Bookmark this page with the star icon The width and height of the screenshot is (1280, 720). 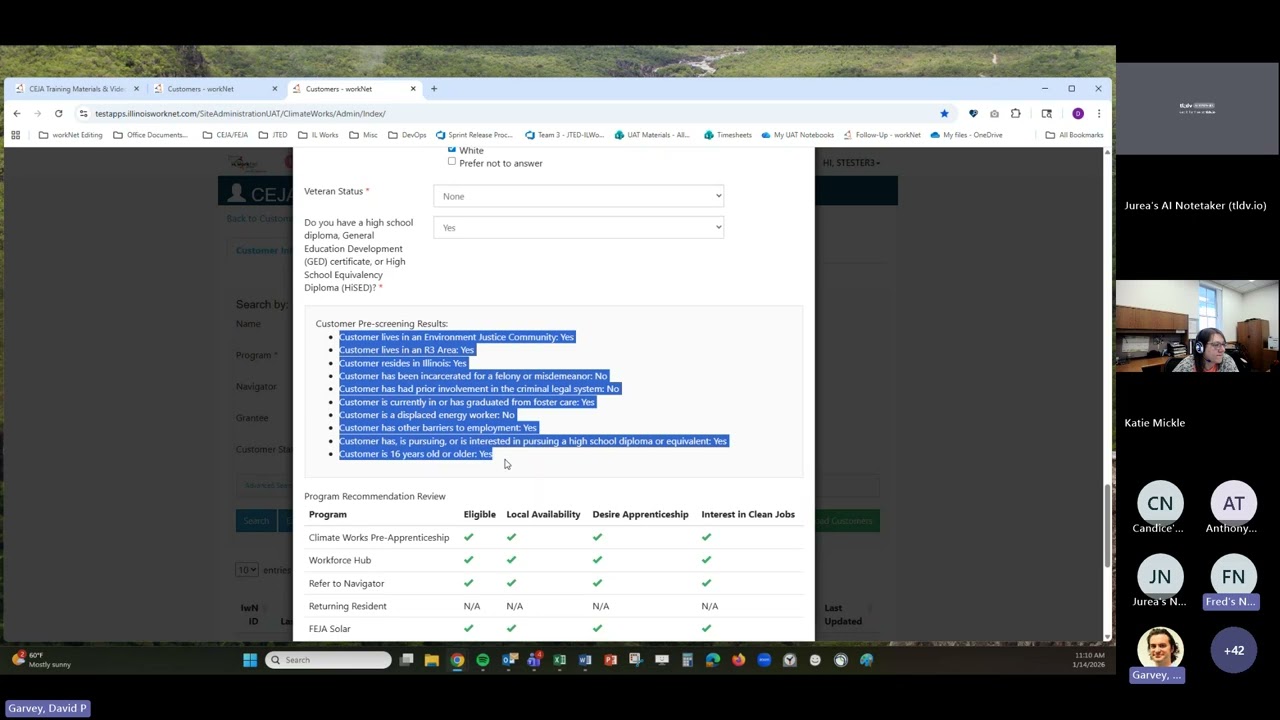click(x=944, y=114)
